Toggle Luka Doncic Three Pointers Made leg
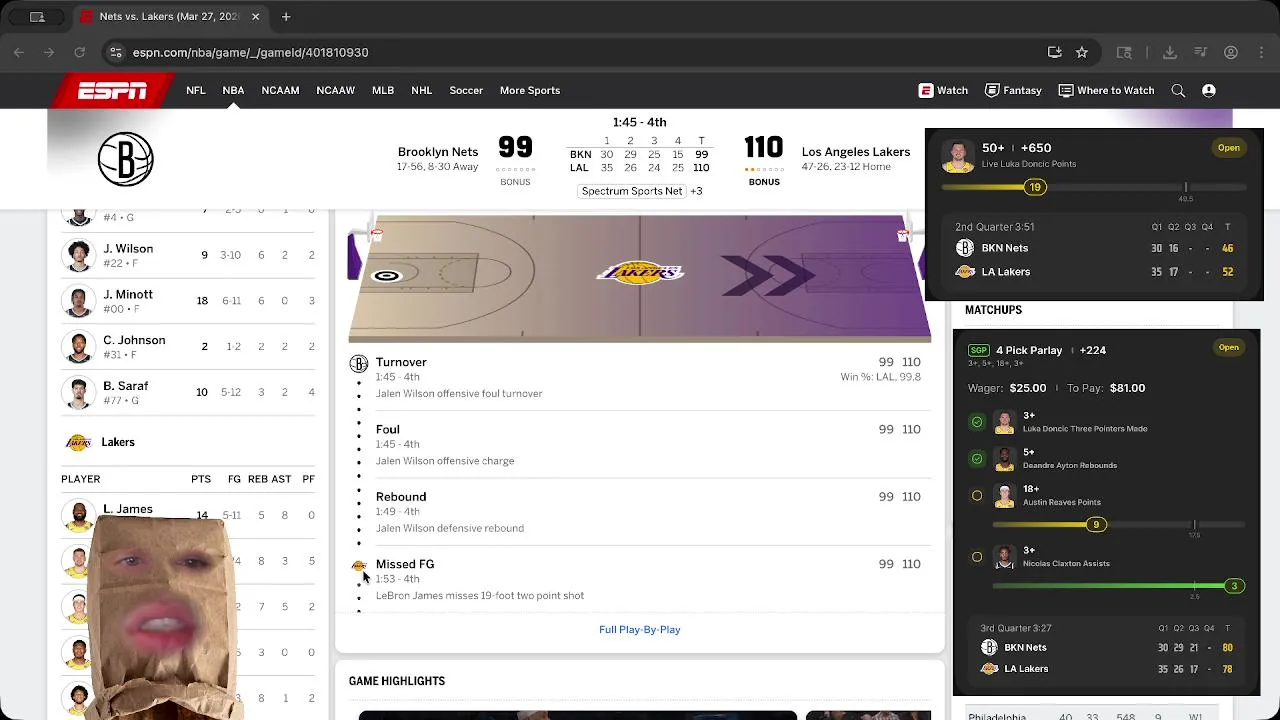The width and height of the screenshot is (1280, 720). [977, 422]
